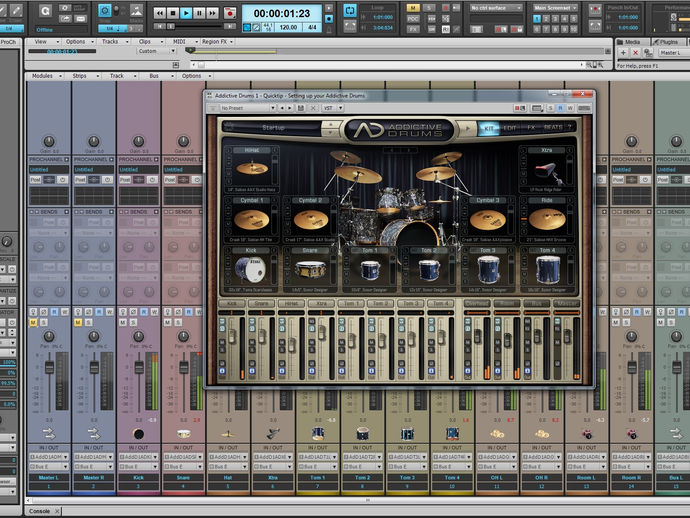Toggle the global Mute M button in mix module
The image size is (690, 518).
tap(413, 8)
